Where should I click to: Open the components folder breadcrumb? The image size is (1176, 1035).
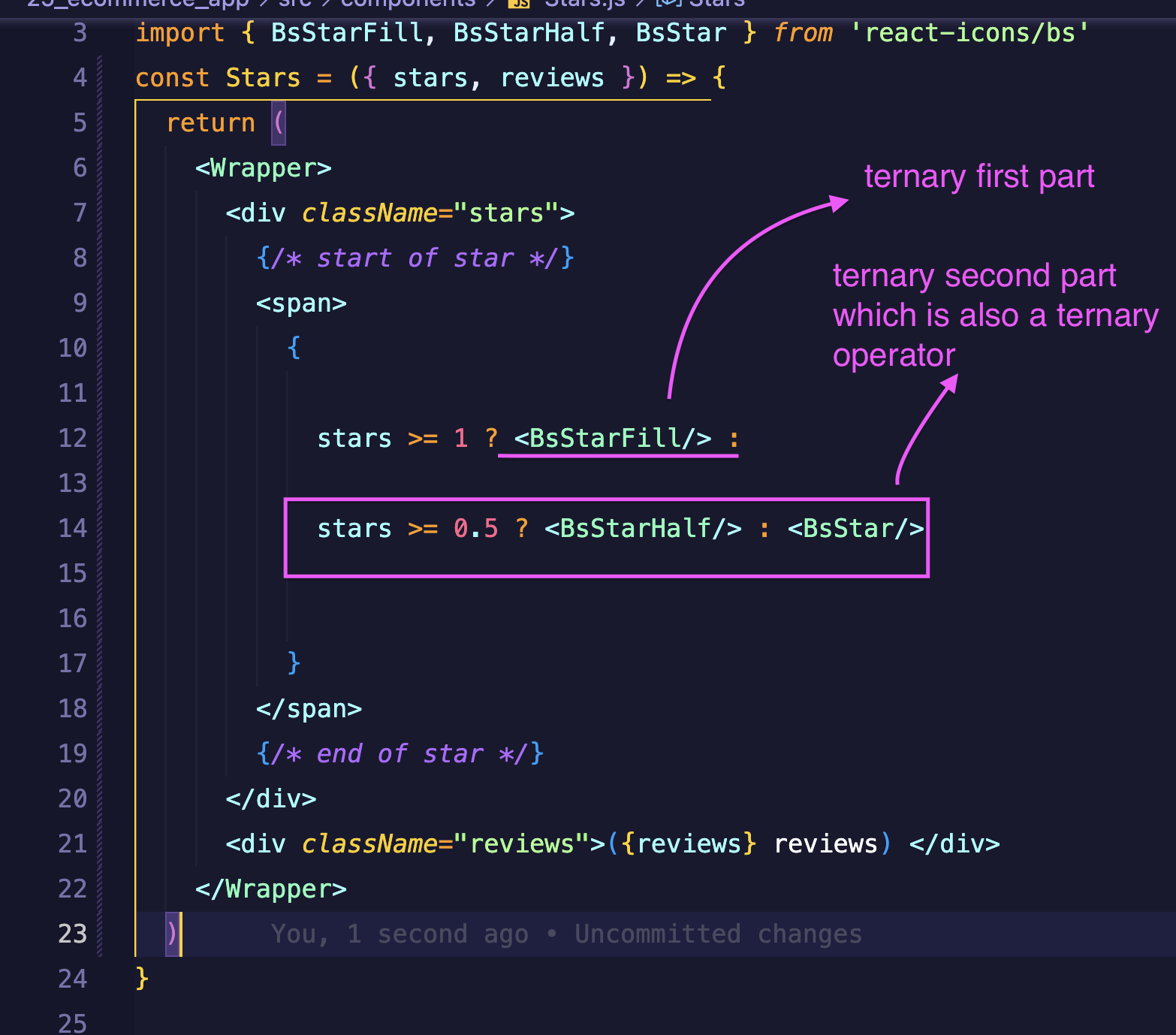point(408,3)
